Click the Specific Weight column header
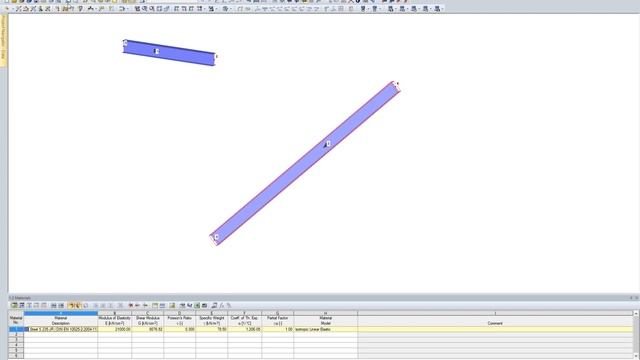Image resolution: width=640 pixels, height=360 pixels. tap(211, 320)
